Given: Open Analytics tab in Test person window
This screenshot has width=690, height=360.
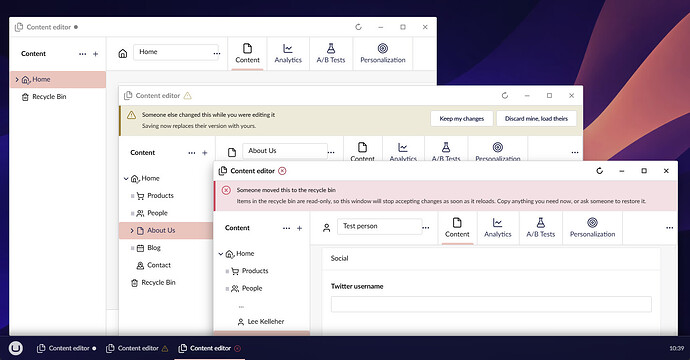Looking at the screenshot, I should [498, 228].
